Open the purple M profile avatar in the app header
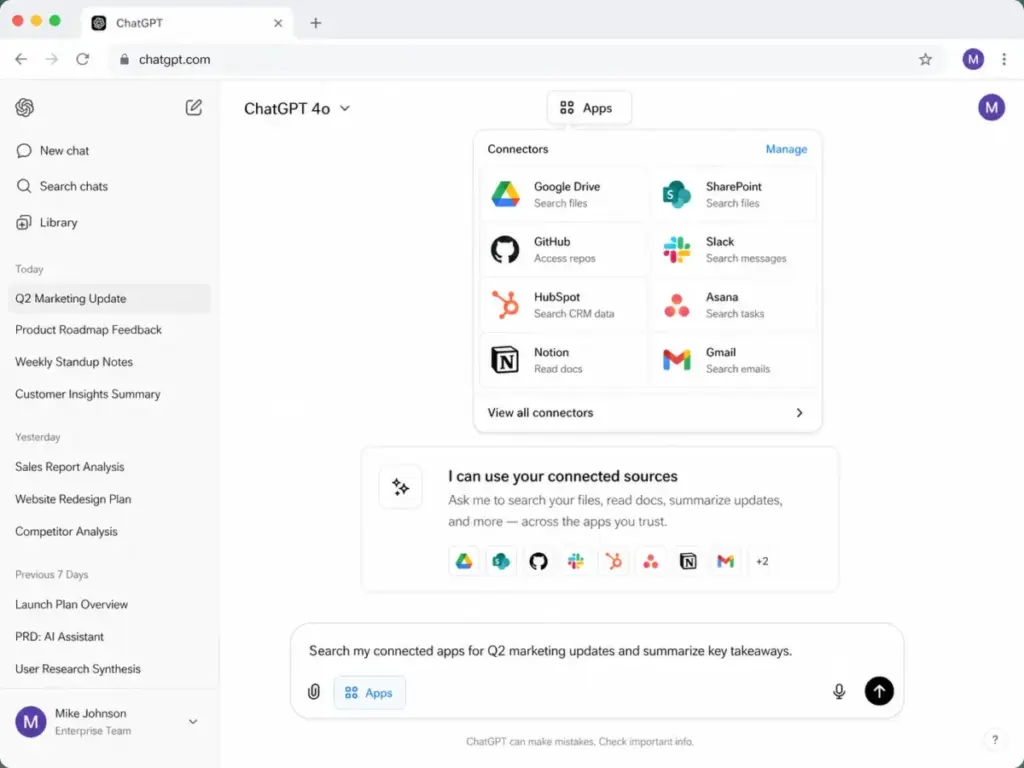This screenshot has height=768, width=1024. (991, 108)
